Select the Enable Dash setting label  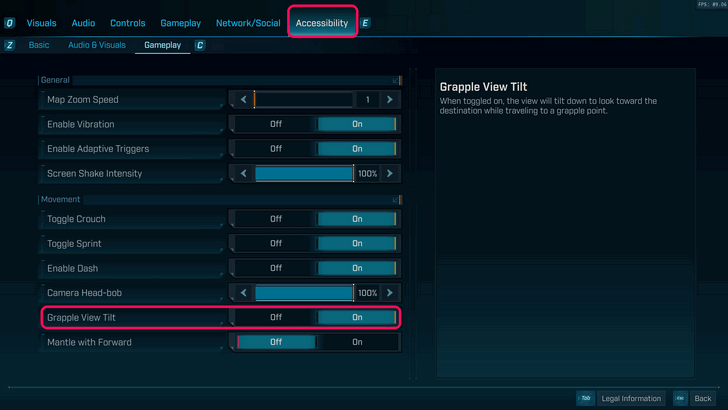click(72, 268)
